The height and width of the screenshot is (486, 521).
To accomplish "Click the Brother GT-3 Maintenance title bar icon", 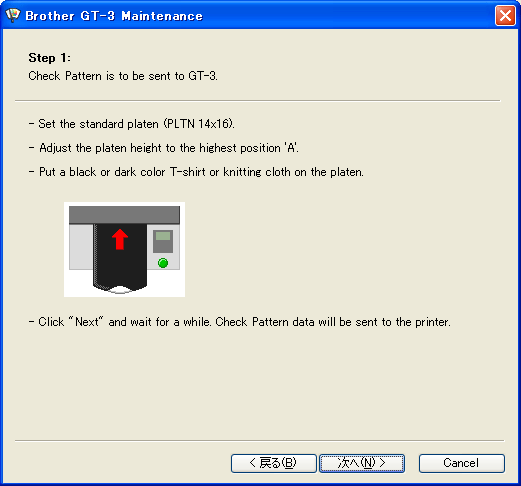I will (13, 15).
